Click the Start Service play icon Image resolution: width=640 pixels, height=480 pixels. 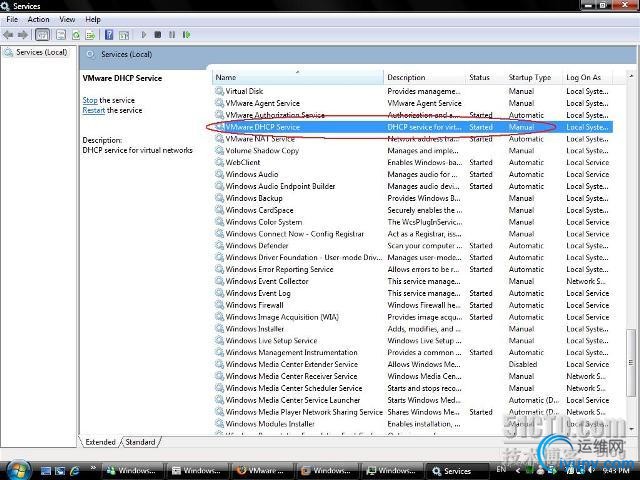pos(144,35)
